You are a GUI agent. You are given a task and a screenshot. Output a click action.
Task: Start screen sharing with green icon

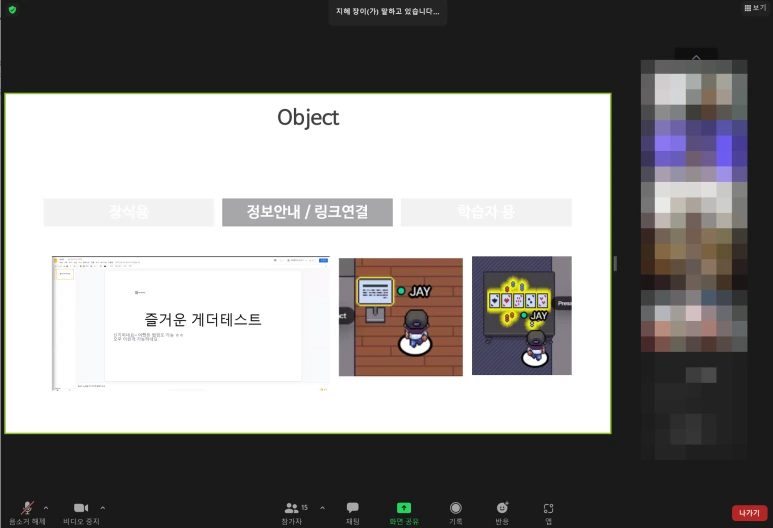click(x=404, y=513)
